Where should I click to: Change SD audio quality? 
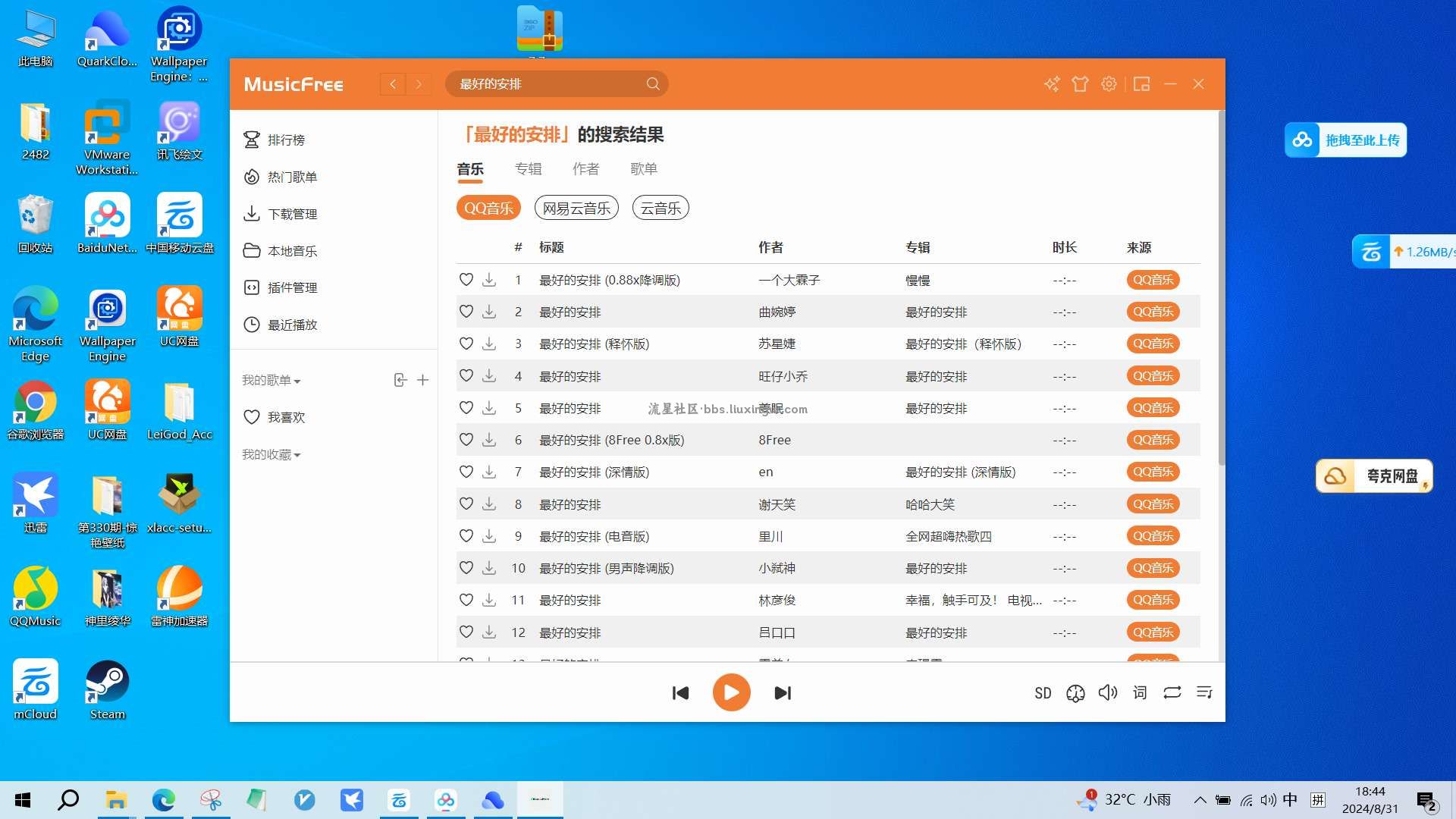click(x=1043, y=693)
